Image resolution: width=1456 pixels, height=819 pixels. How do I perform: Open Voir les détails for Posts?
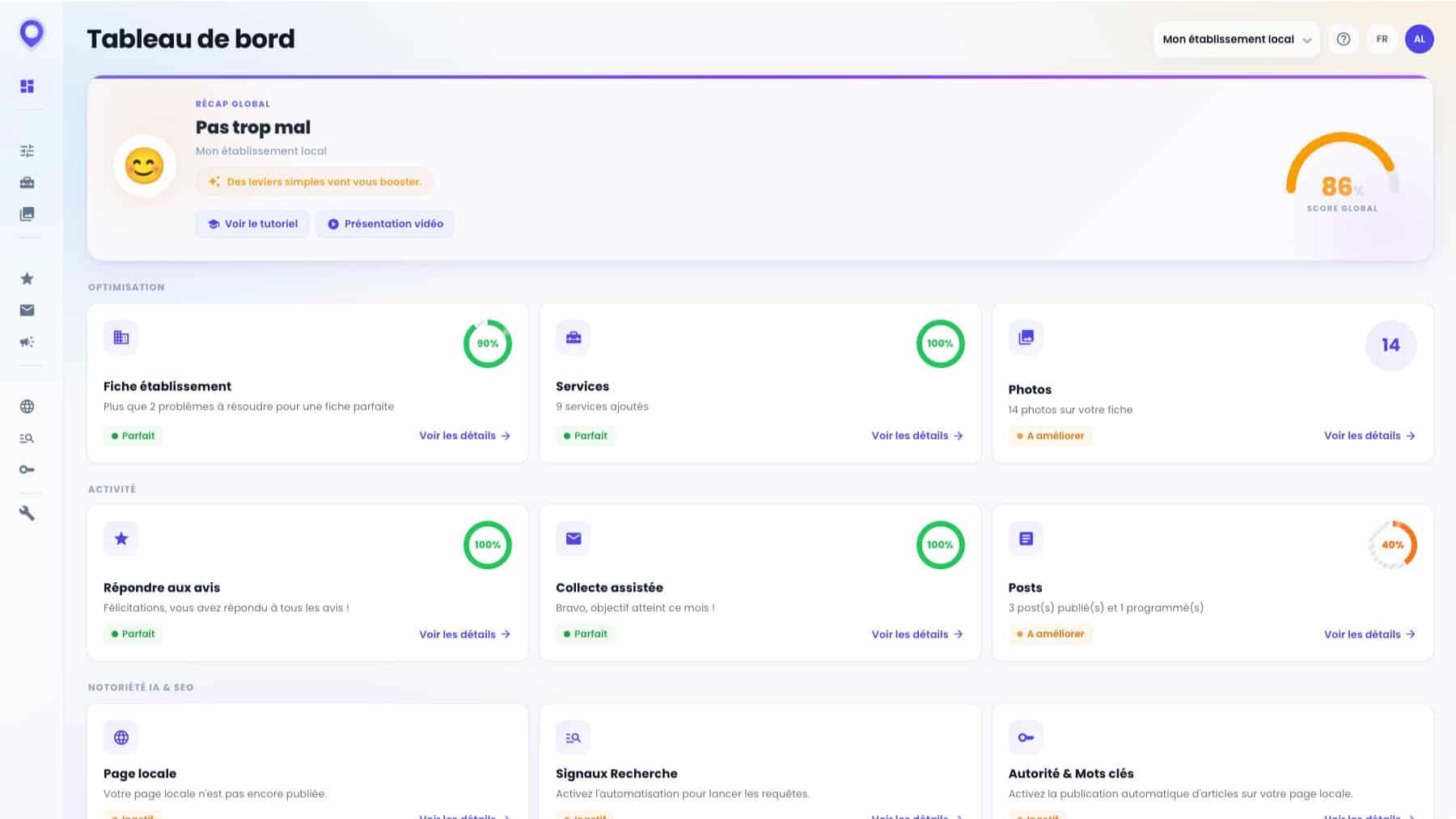coord(1369,635)
